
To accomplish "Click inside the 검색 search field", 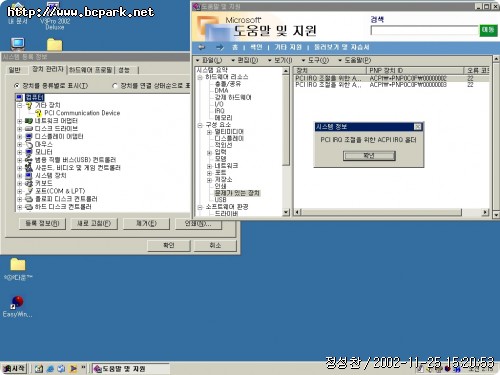I will (x=424, y=30).
